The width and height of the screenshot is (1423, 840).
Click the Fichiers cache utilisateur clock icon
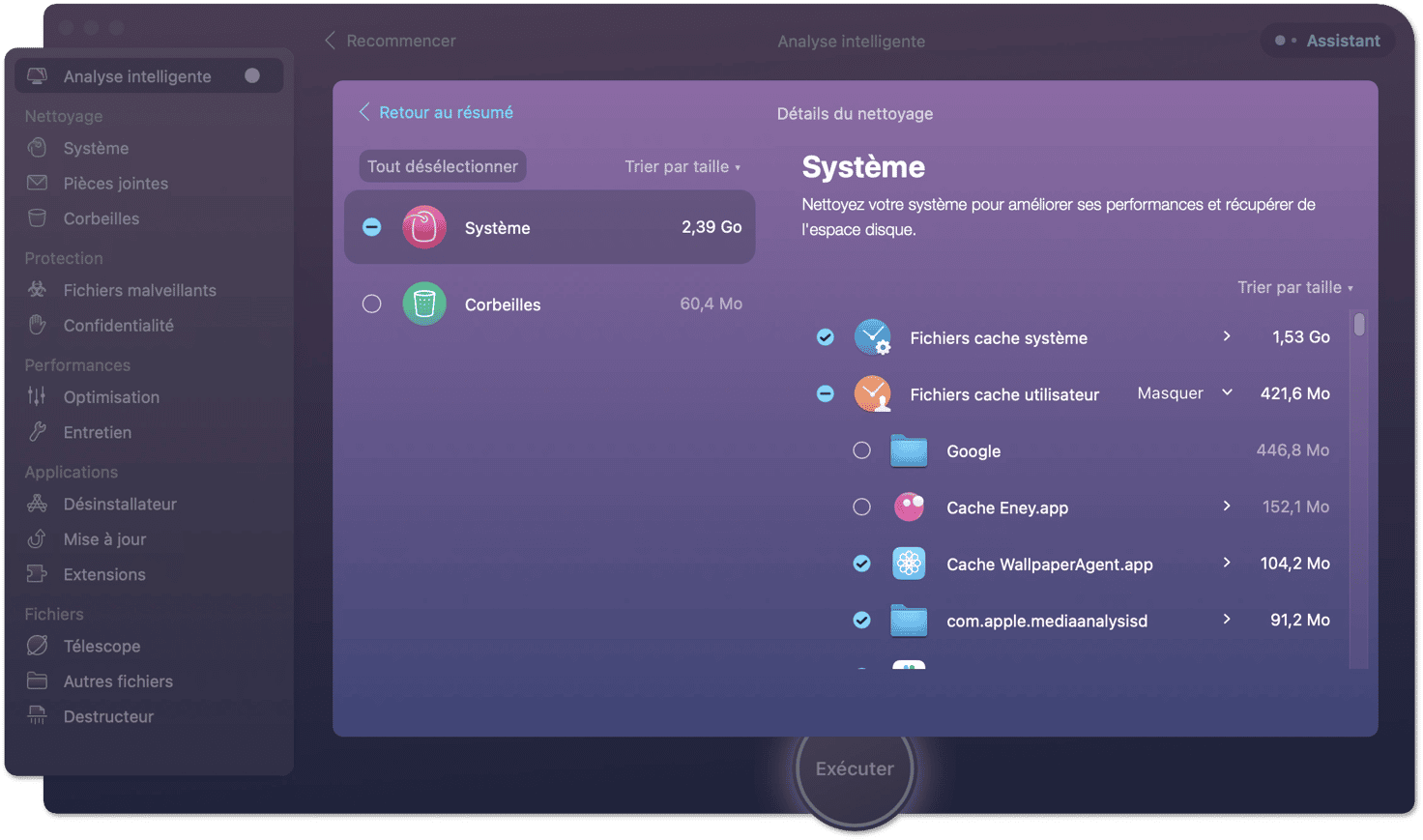coord(872,393)
